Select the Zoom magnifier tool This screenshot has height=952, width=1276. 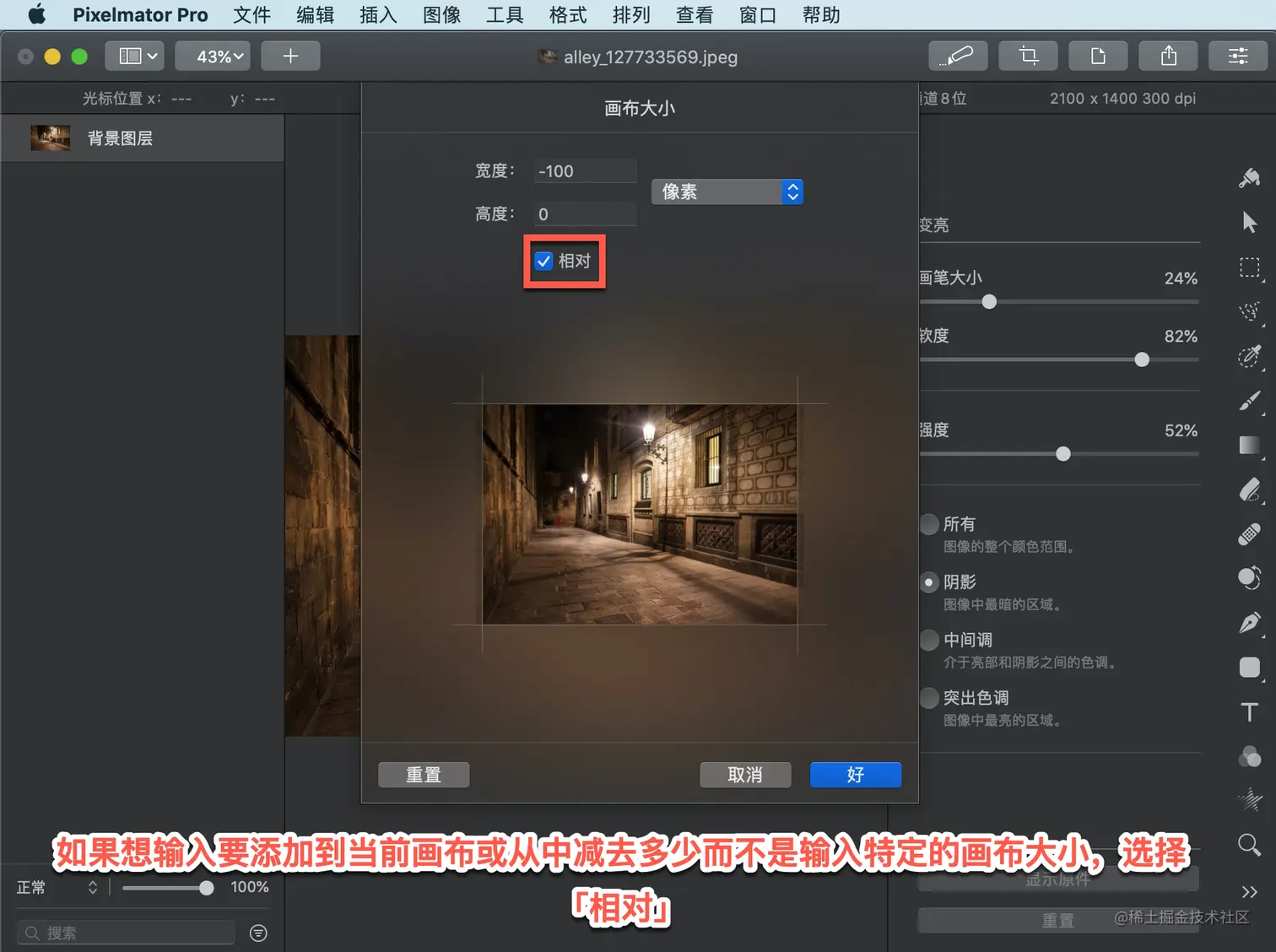click(x=1250, y=844)
